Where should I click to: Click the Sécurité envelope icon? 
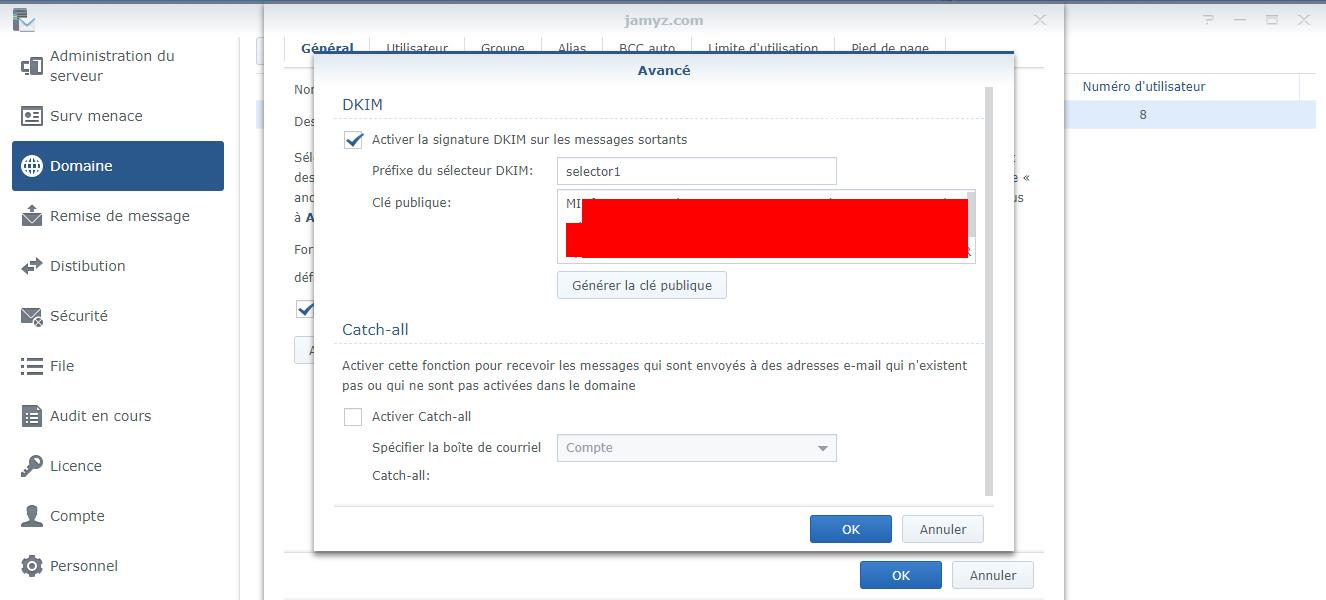pos(31,316)
